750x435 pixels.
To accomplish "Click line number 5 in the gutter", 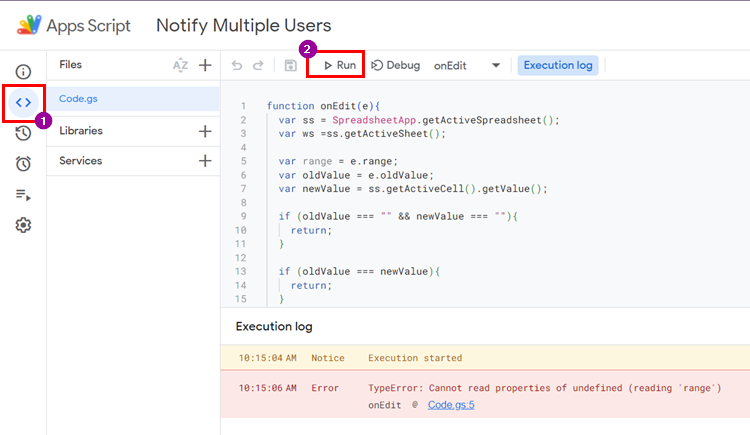I will pos(243,161).
